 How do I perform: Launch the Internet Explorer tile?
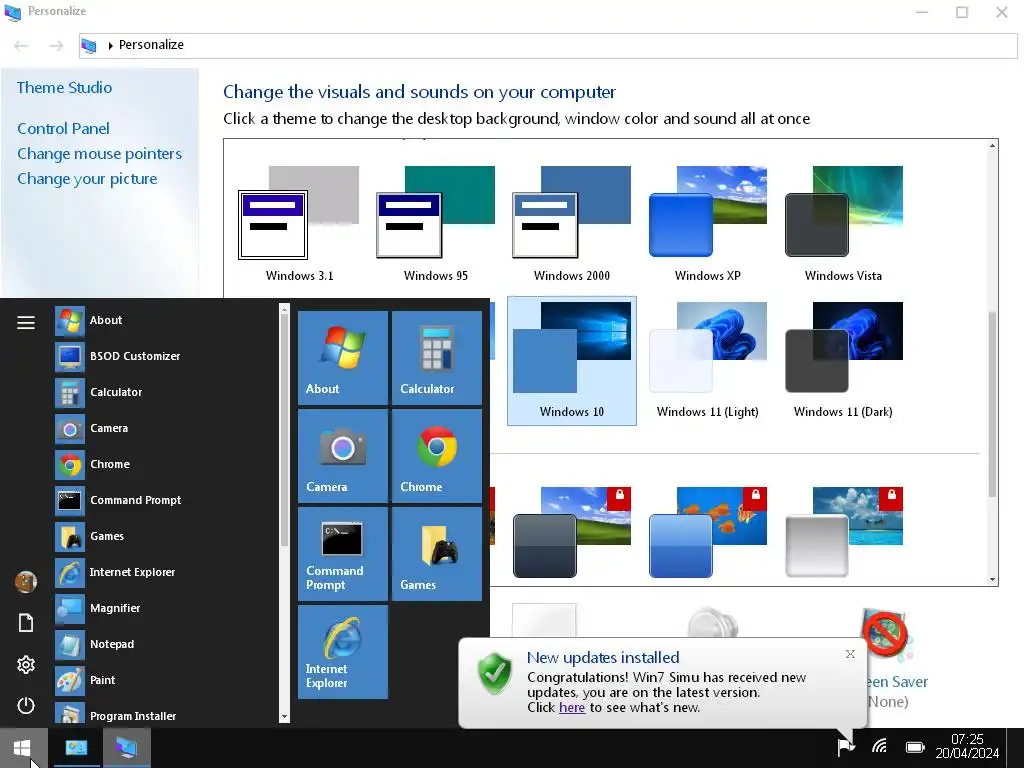343,652
